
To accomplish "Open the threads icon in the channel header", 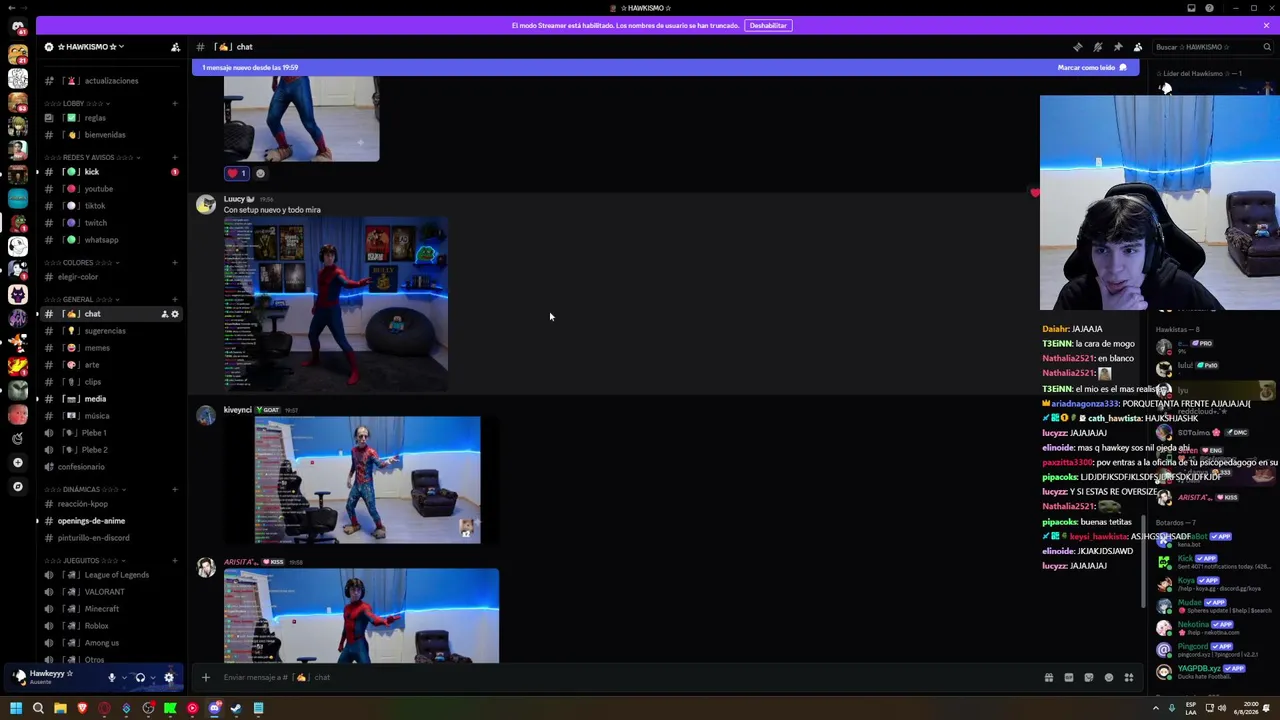I will (x=1077, y=47).
